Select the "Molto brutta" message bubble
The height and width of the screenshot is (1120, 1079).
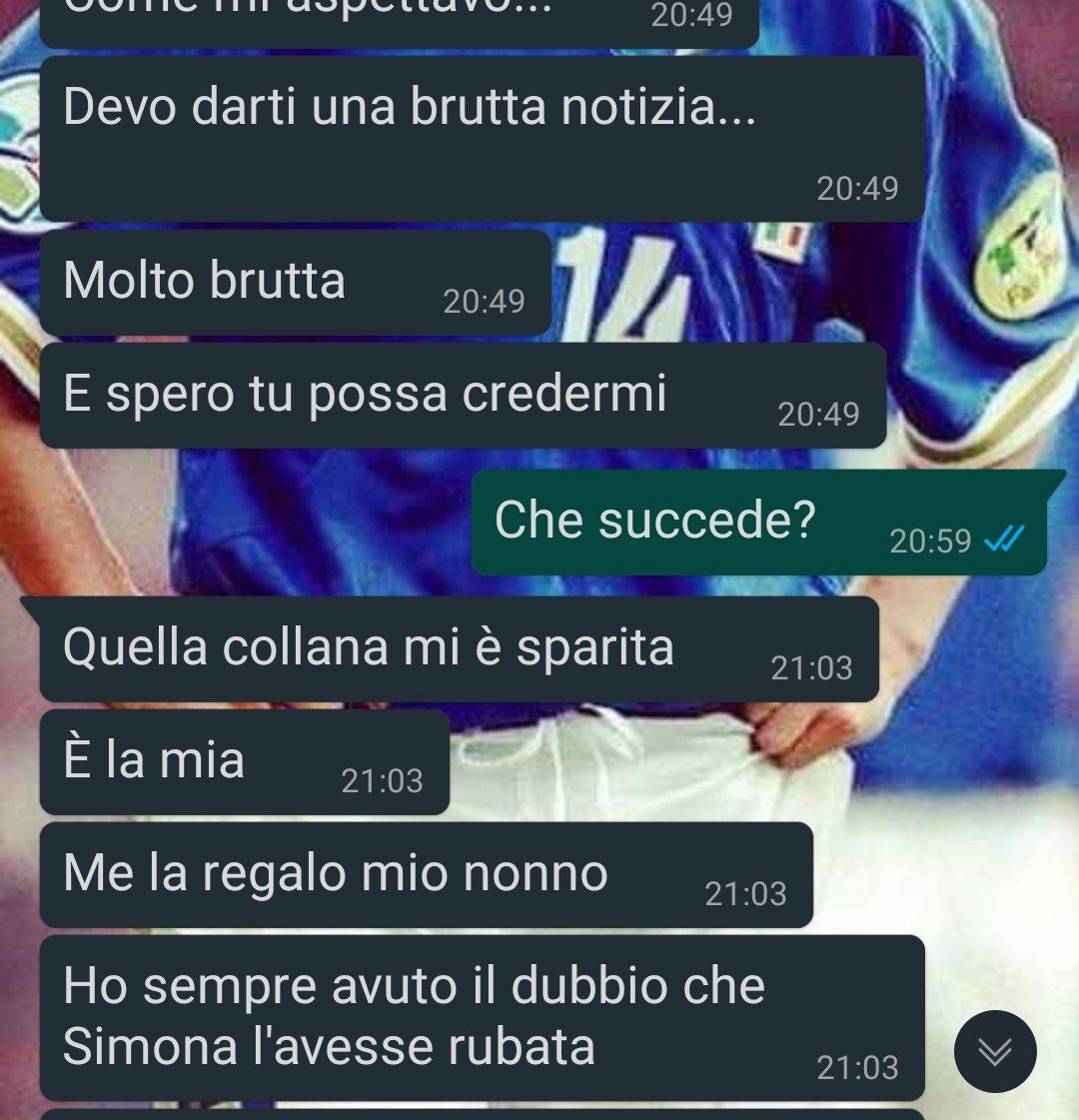pos(295,283)
